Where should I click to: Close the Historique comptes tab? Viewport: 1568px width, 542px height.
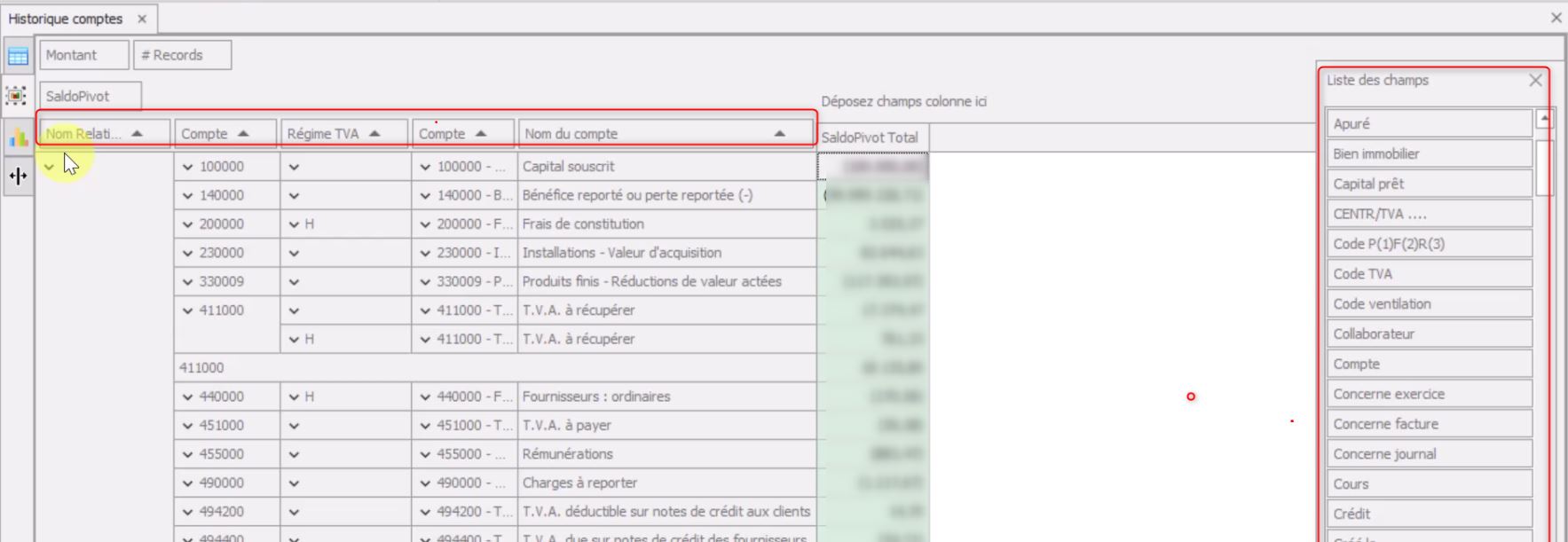tap(142, 19)
